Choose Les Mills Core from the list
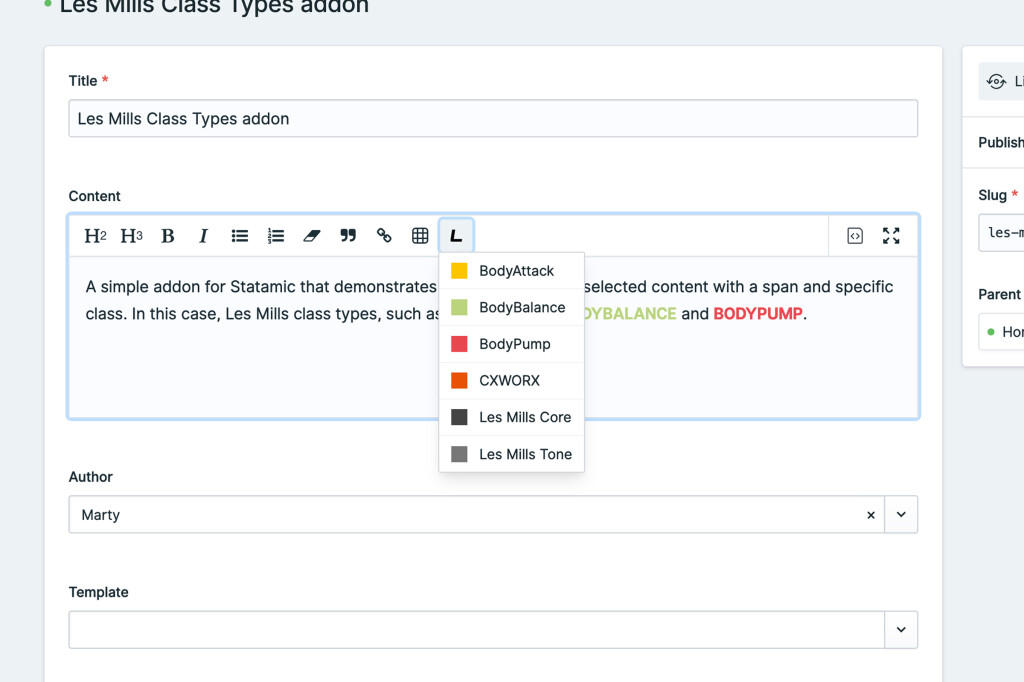This screenshot has height=682, width=1024. (524, 417)
